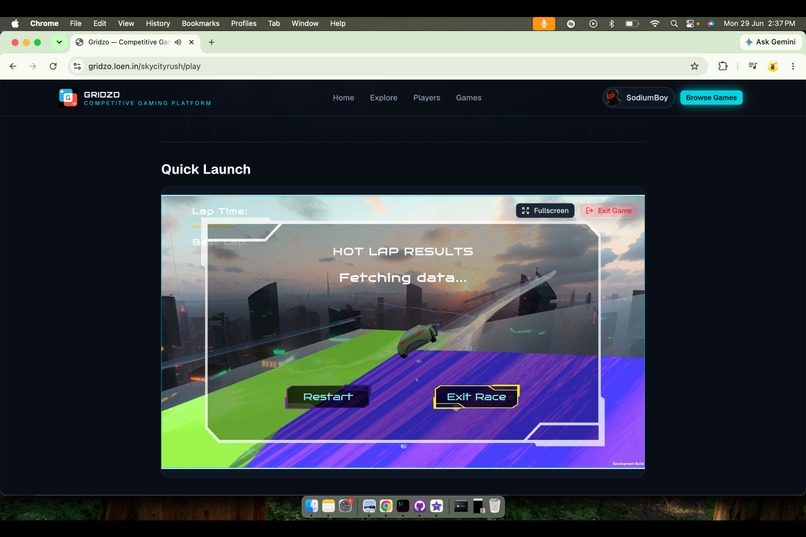The image size is (806, 537).
Task: Open the Help menu
Action: click(338, 23)
